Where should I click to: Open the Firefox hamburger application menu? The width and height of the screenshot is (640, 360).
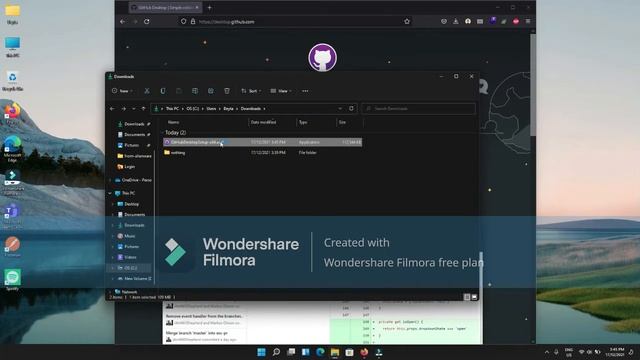point(528,21)
